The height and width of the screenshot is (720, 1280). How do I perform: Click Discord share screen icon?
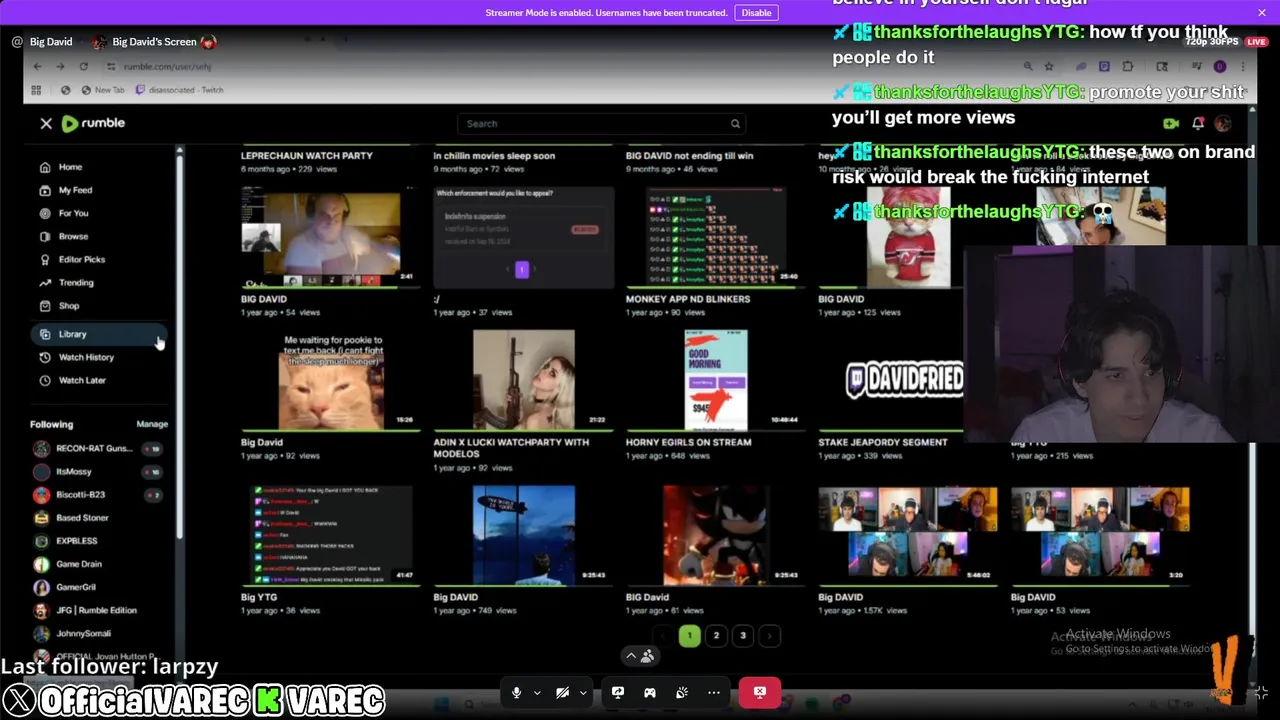coord(618,692)
